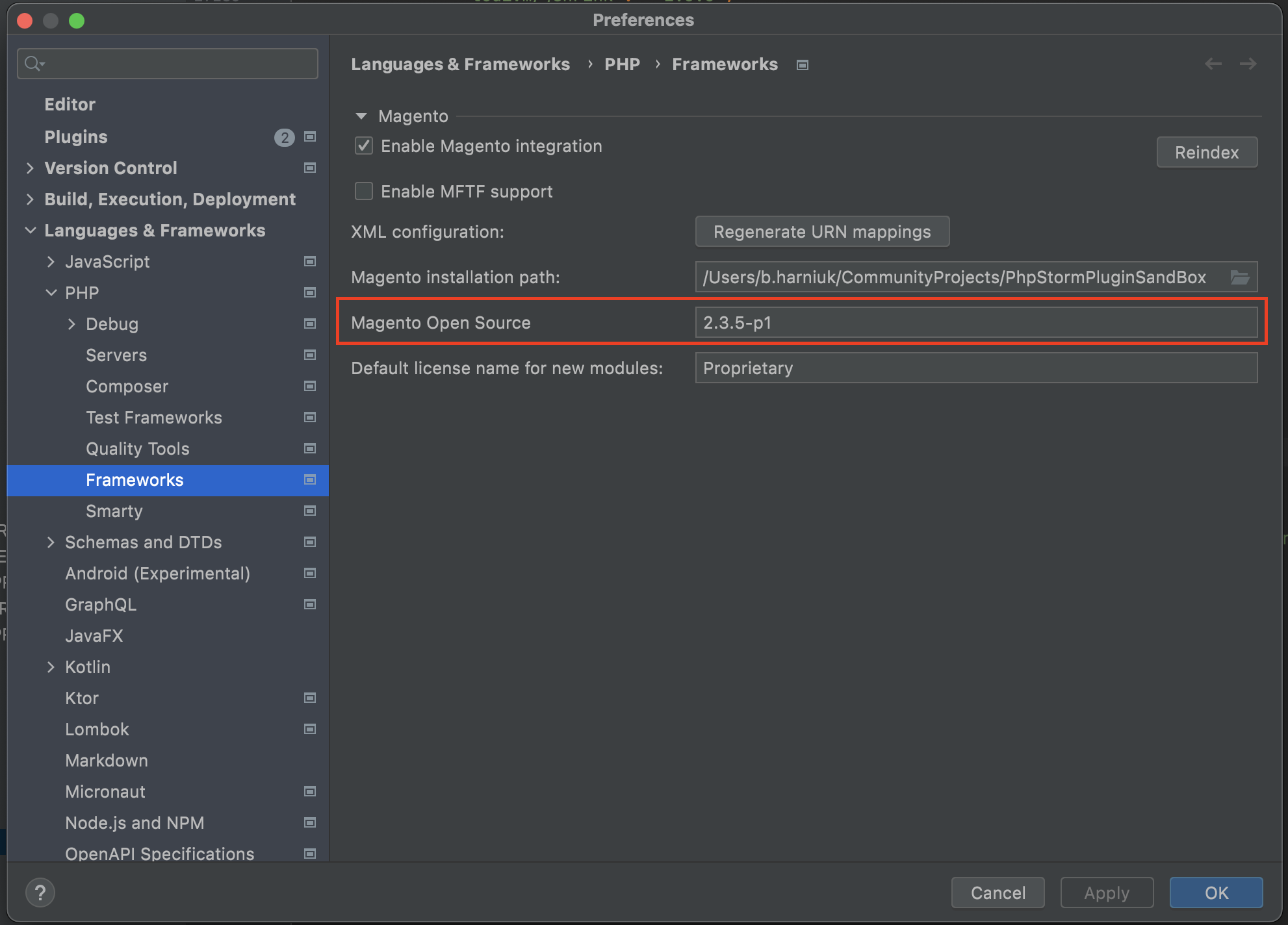The image size is (1288, 925).
Task: Click the back navigation arrow
Action: (1213, 64)
